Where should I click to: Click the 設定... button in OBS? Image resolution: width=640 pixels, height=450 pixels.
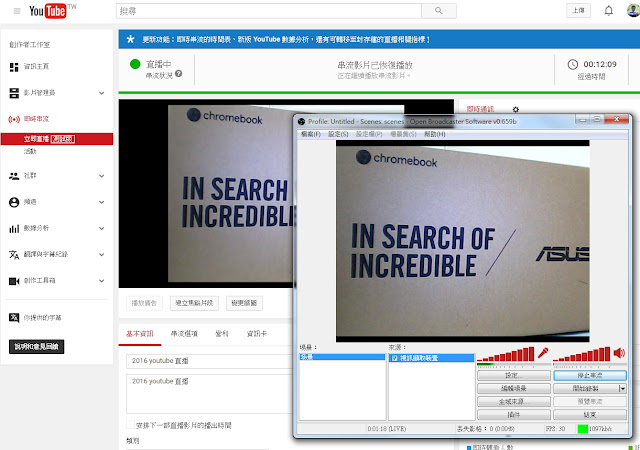click(x=514, y=375)
